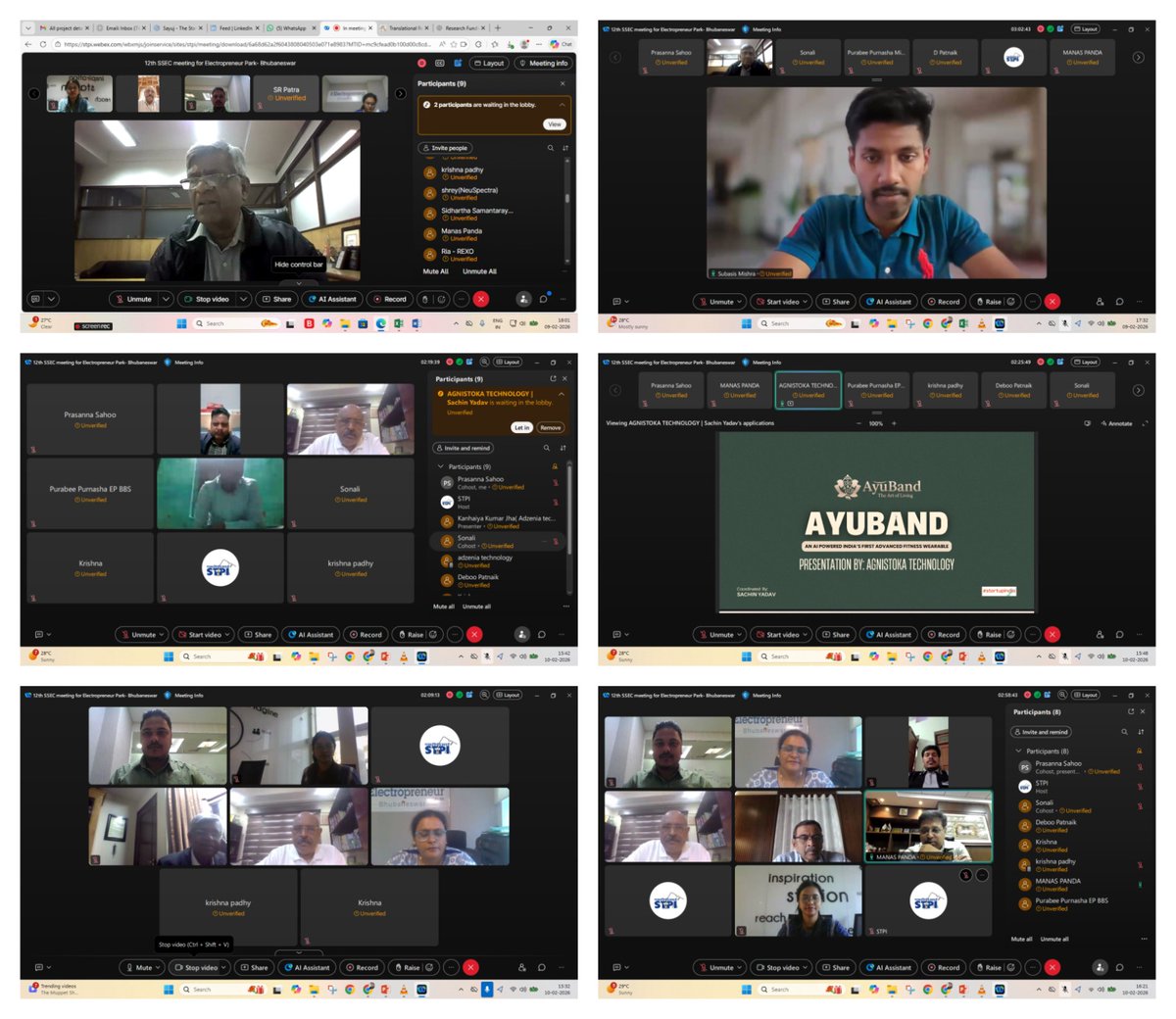Click View in the lobby waiting banner
Image resolution: width=1176 pixels, height=1019 pixels.
(x=555, y=124)
